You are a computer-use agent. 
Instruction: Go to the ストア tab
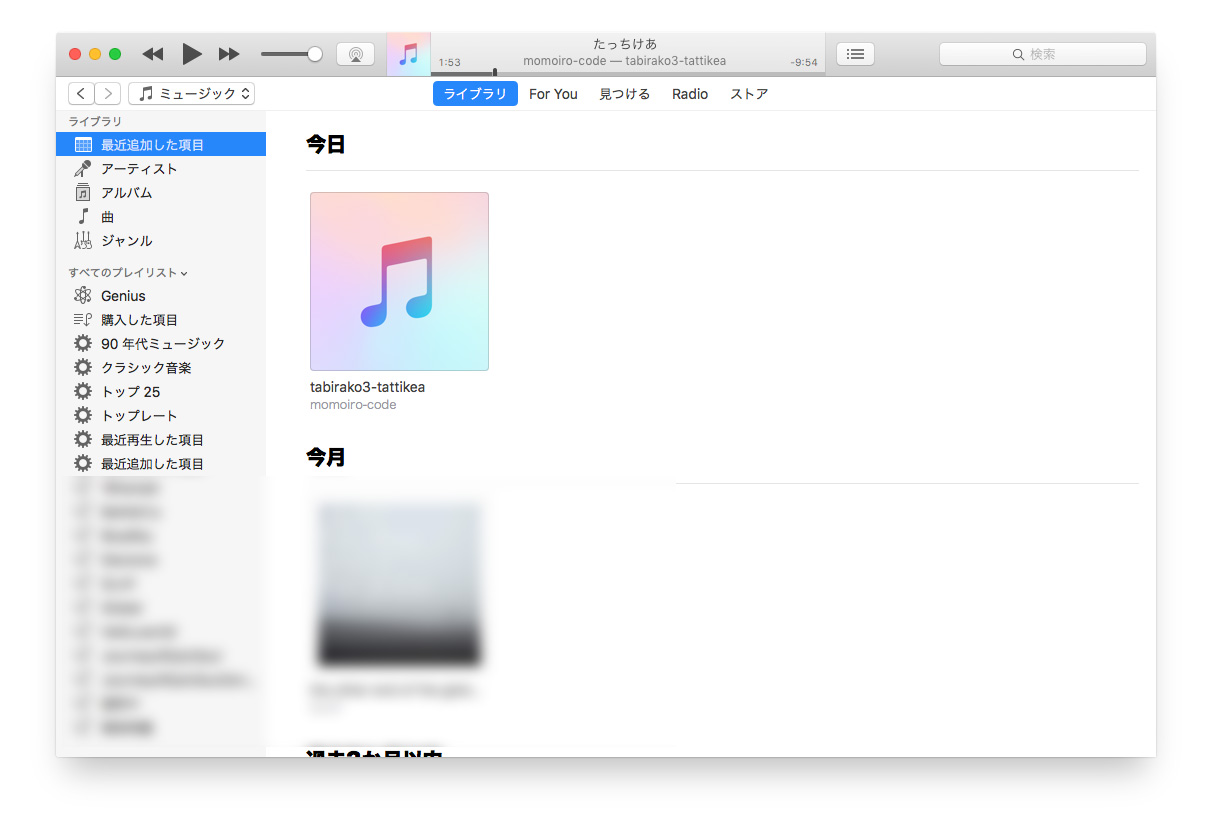(749, 94)
